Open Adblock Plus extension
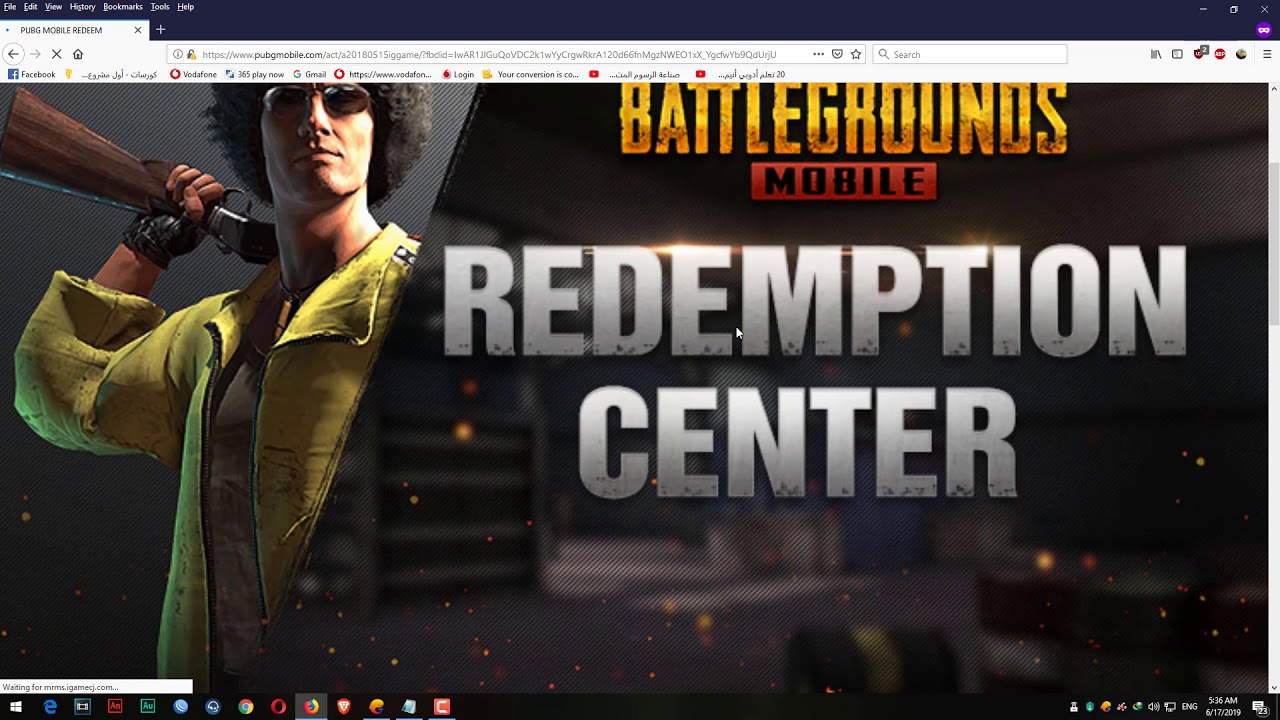1280x720 pixels. 1220,54
